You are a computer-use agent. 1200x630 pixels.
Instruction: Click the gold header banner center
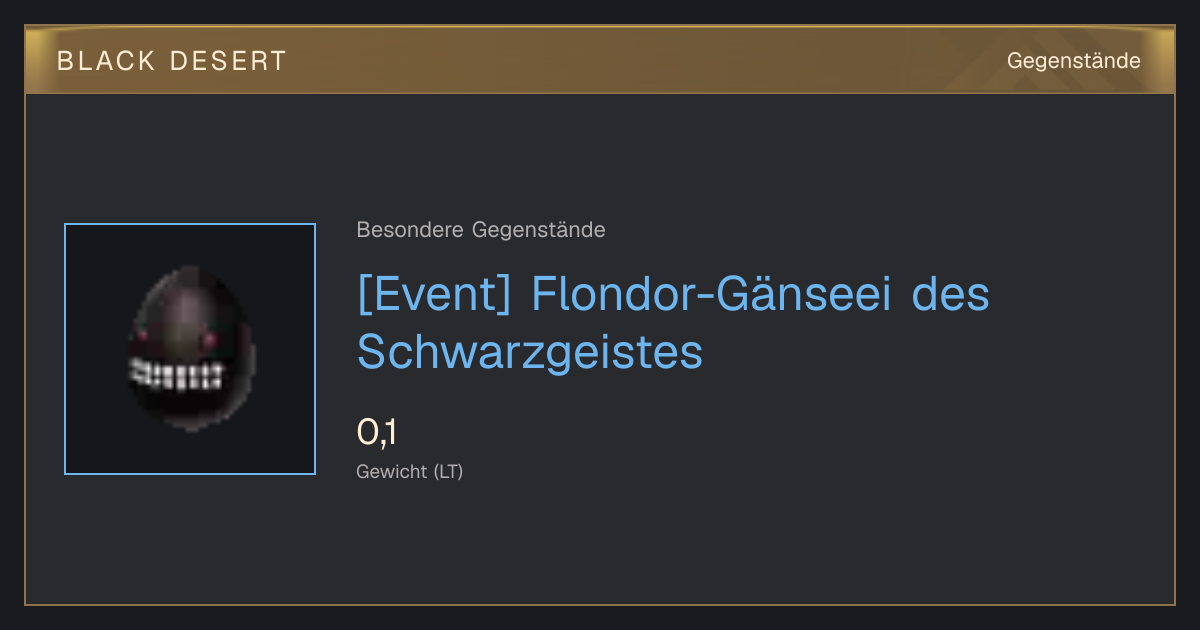(600, 60)
